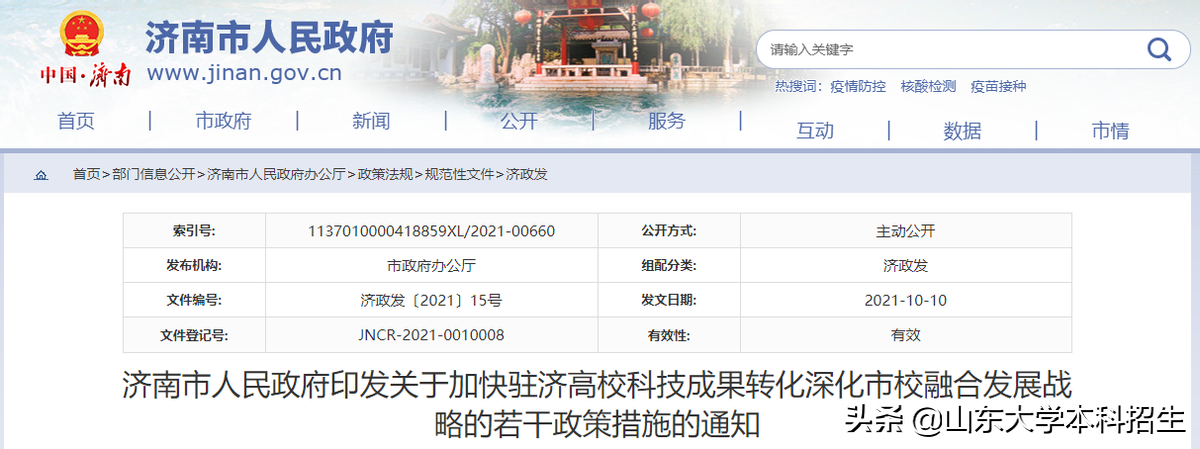Click the 济南市人民政府 site title
This screenshot has height=449, width=1200.
tap(270, 39)
